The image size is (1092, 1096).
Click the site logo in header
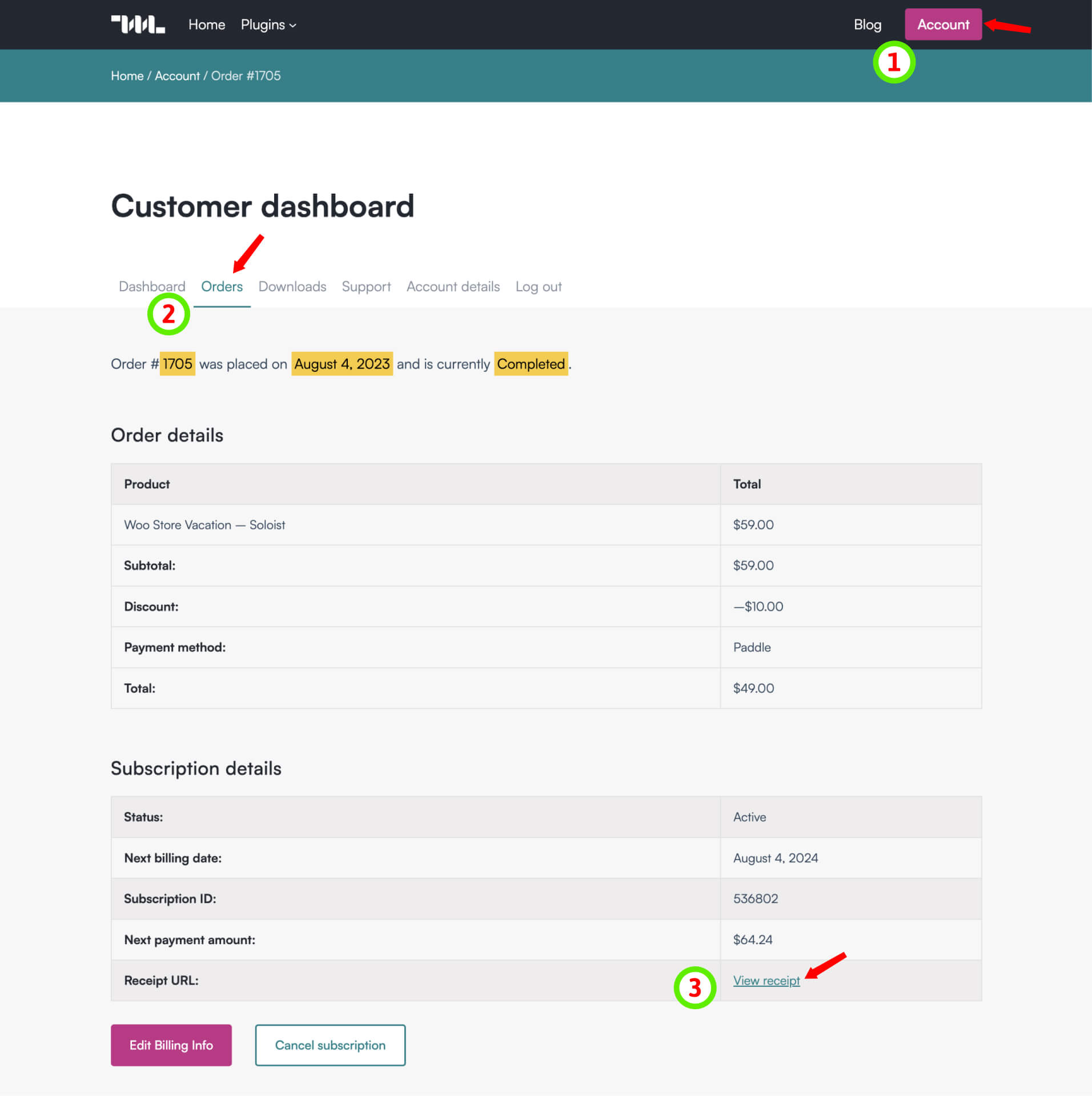pos(138,25)
